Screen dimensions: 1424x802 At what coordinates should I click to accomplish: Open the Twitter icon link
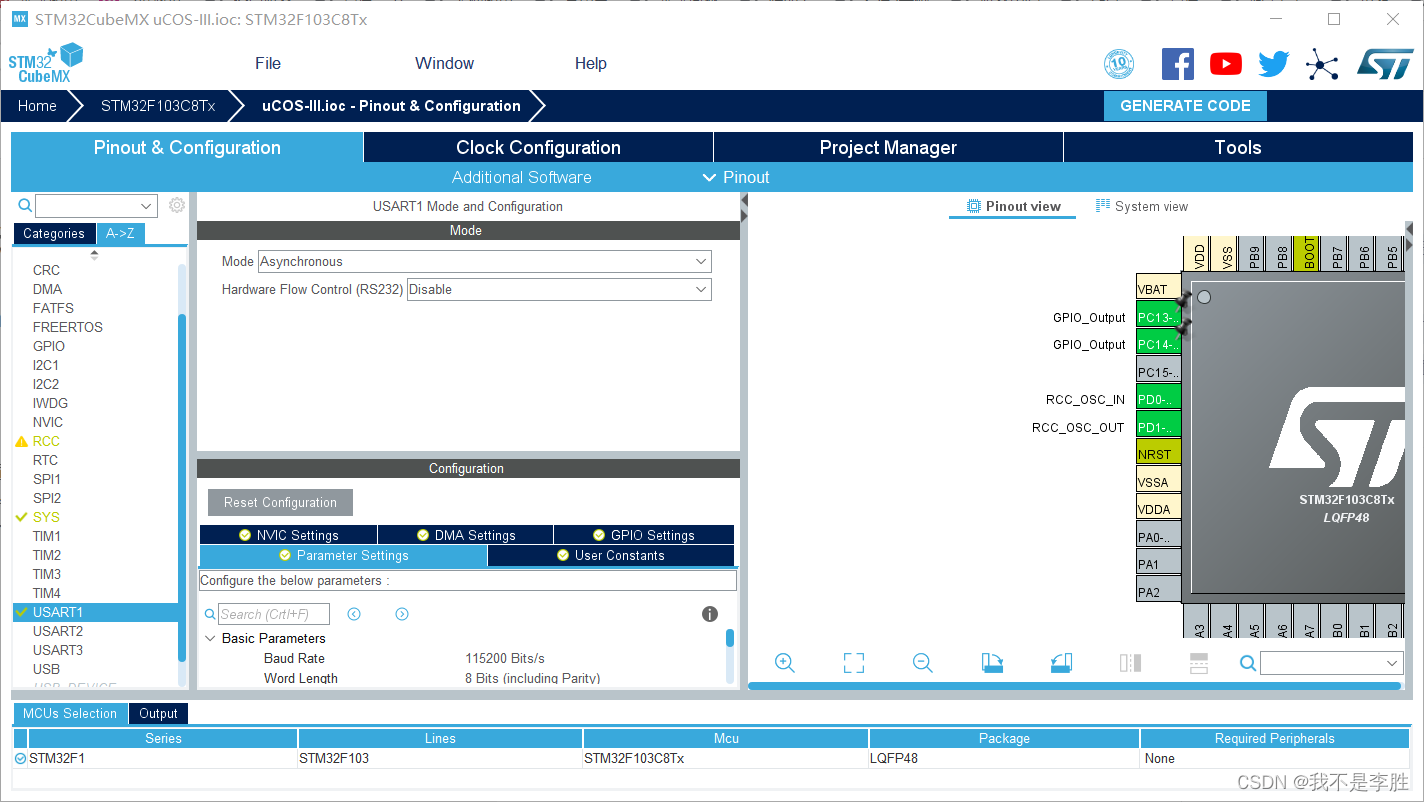click(1273, 64)
